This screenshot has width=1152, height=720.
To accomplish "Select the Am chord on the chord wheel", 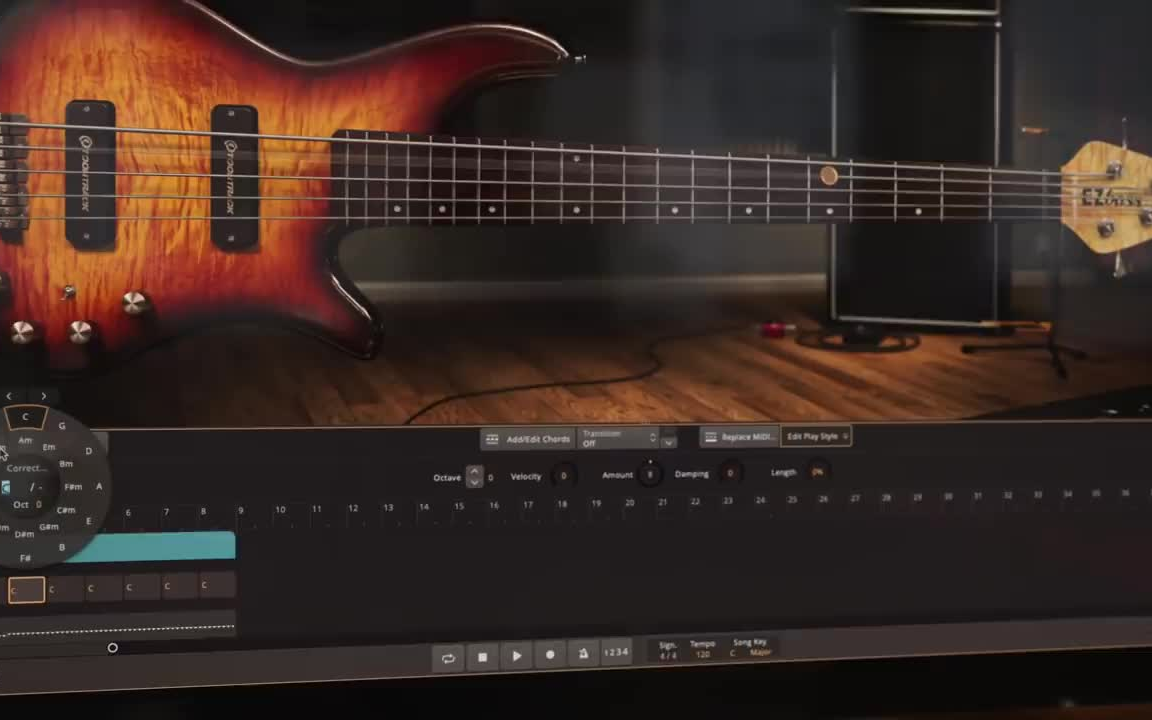I will pyautogui.click(x=25, y=441).
